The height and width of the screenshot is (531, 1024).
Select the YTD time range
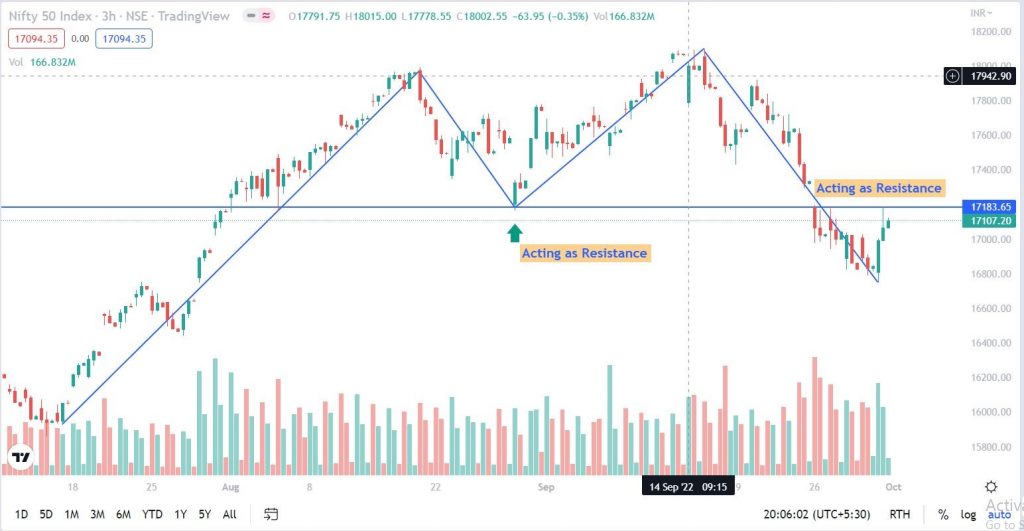click(x=152, y=515)
